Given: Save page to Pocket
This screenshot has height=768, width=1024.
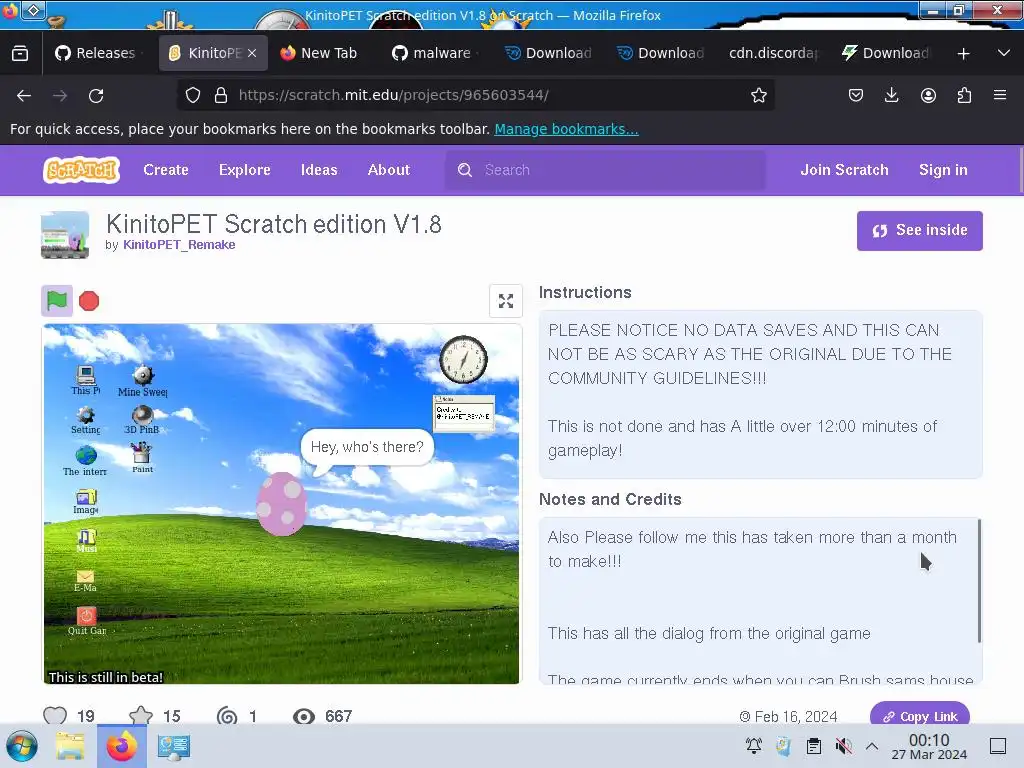Looking at the screenshot, I should point(856,95).
